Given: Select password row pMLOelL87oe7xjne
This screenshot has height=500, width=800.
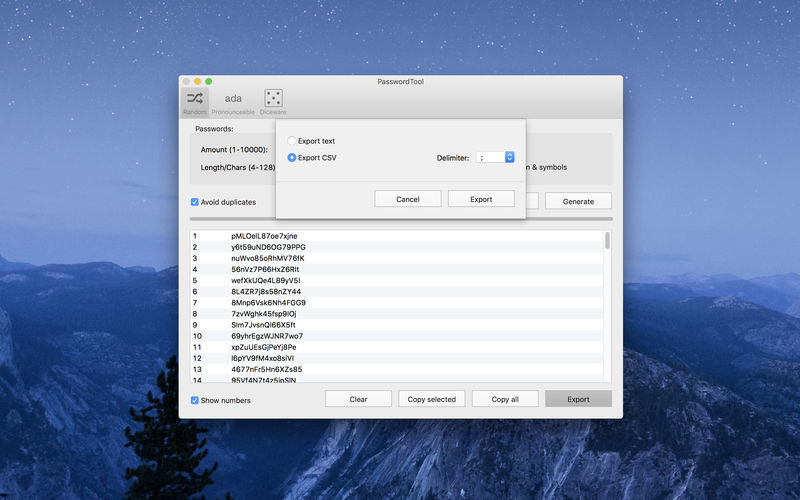Looking at the screenshot, I should [397, 236].
